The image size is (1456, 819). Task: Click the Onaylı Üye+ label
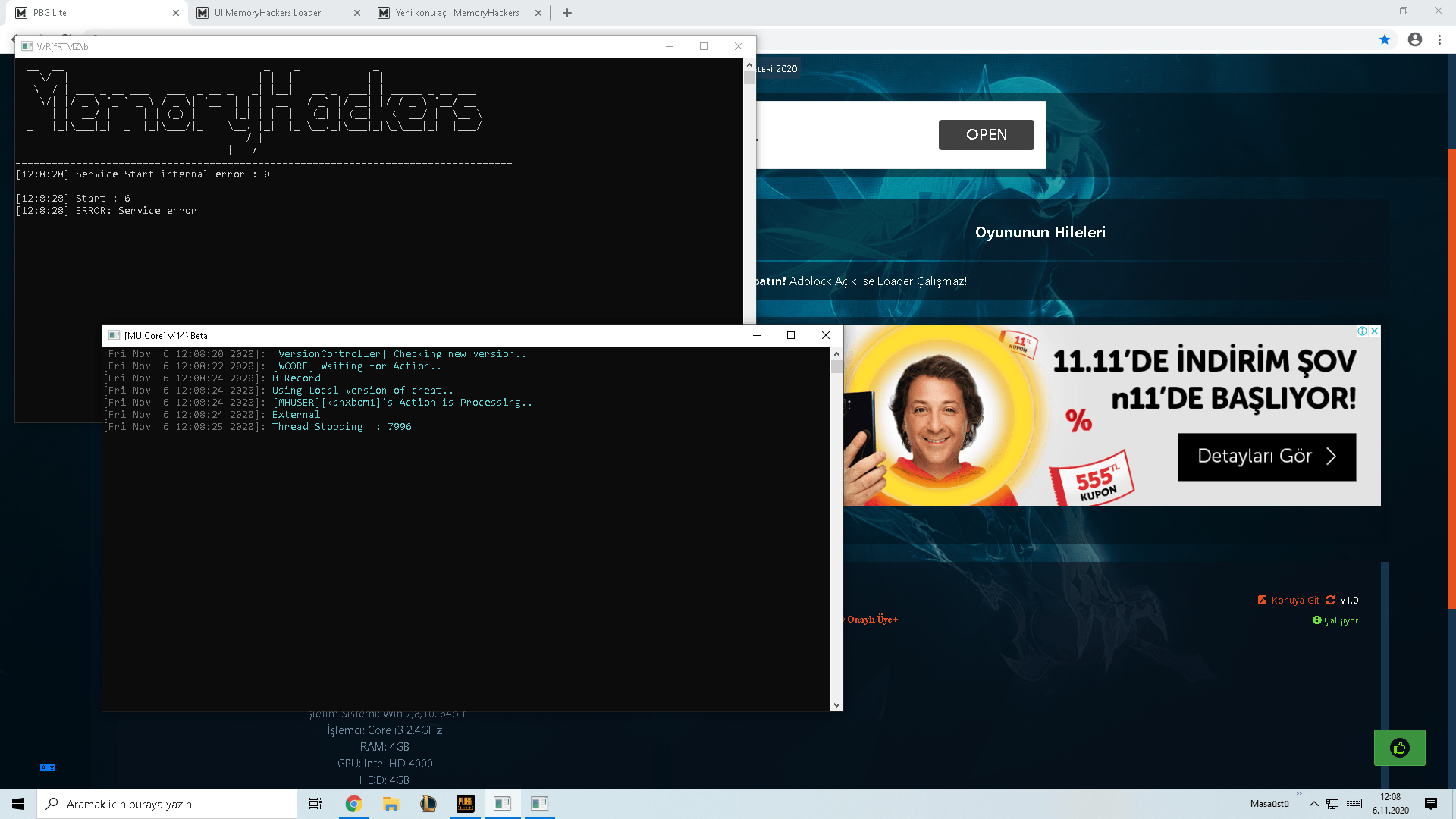(x=872, y=620)
